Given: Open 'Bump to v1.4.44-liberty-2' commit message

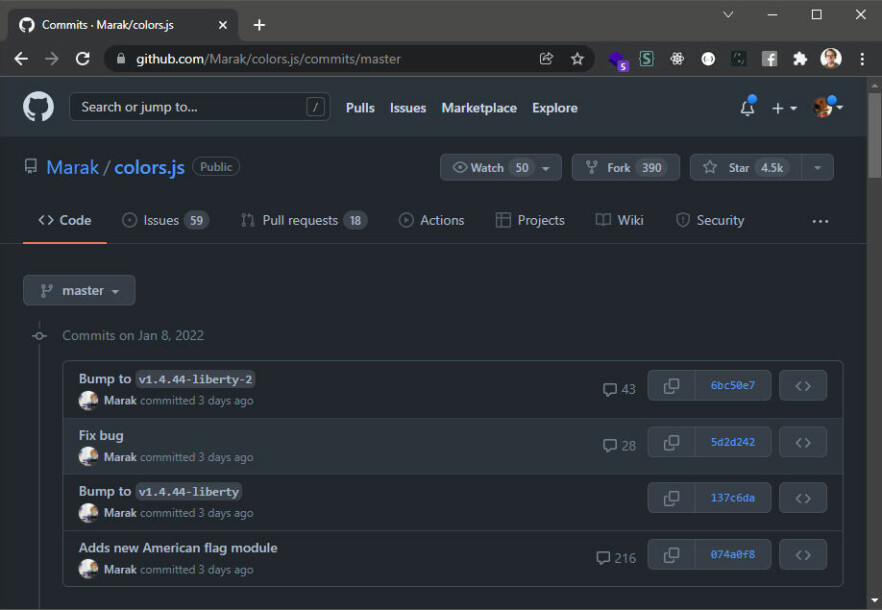Looking at the screenshot, I should [167, 379].
